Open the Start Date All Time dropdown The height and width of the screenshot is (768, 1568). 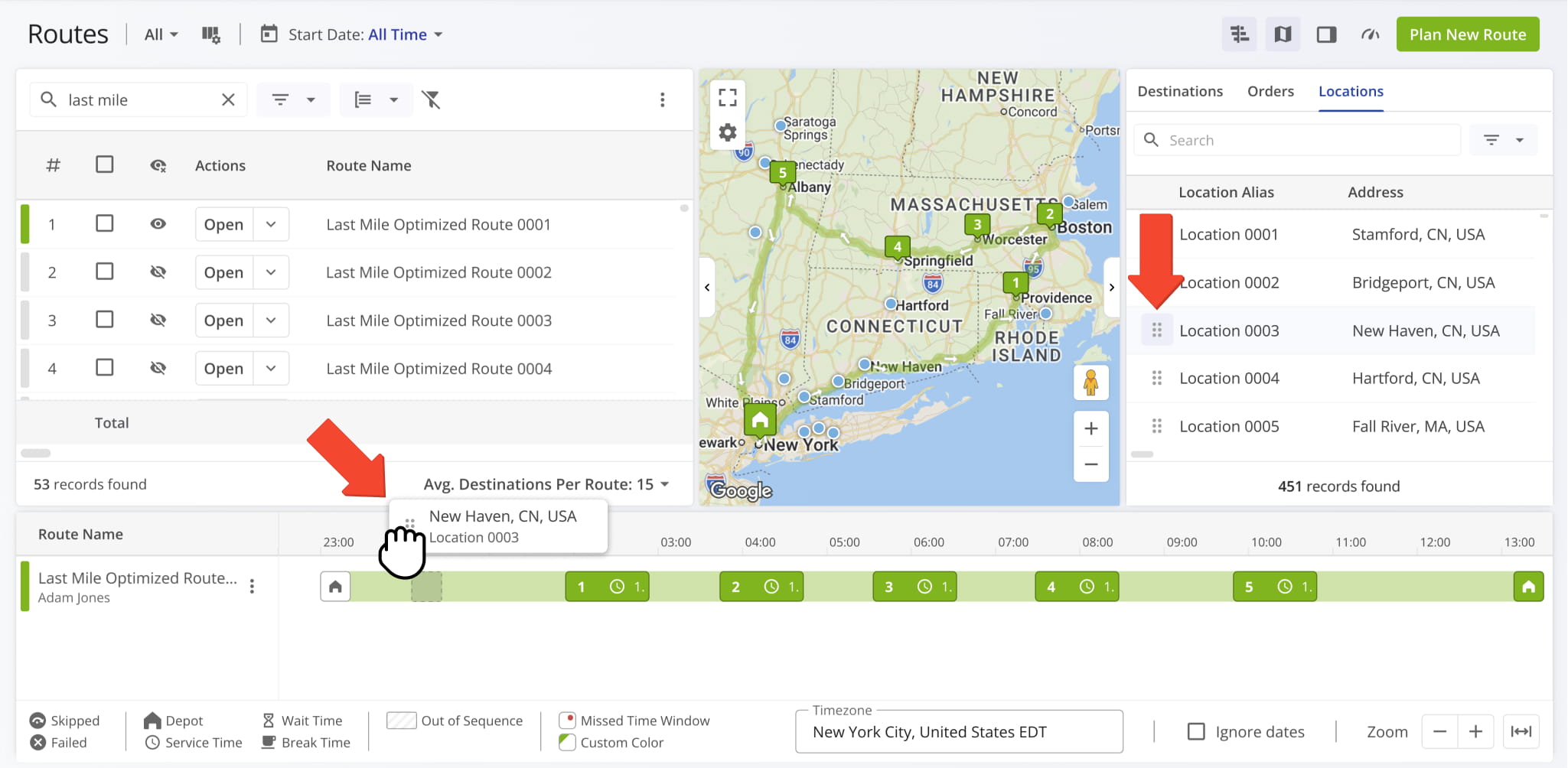(x=406, y=34)
